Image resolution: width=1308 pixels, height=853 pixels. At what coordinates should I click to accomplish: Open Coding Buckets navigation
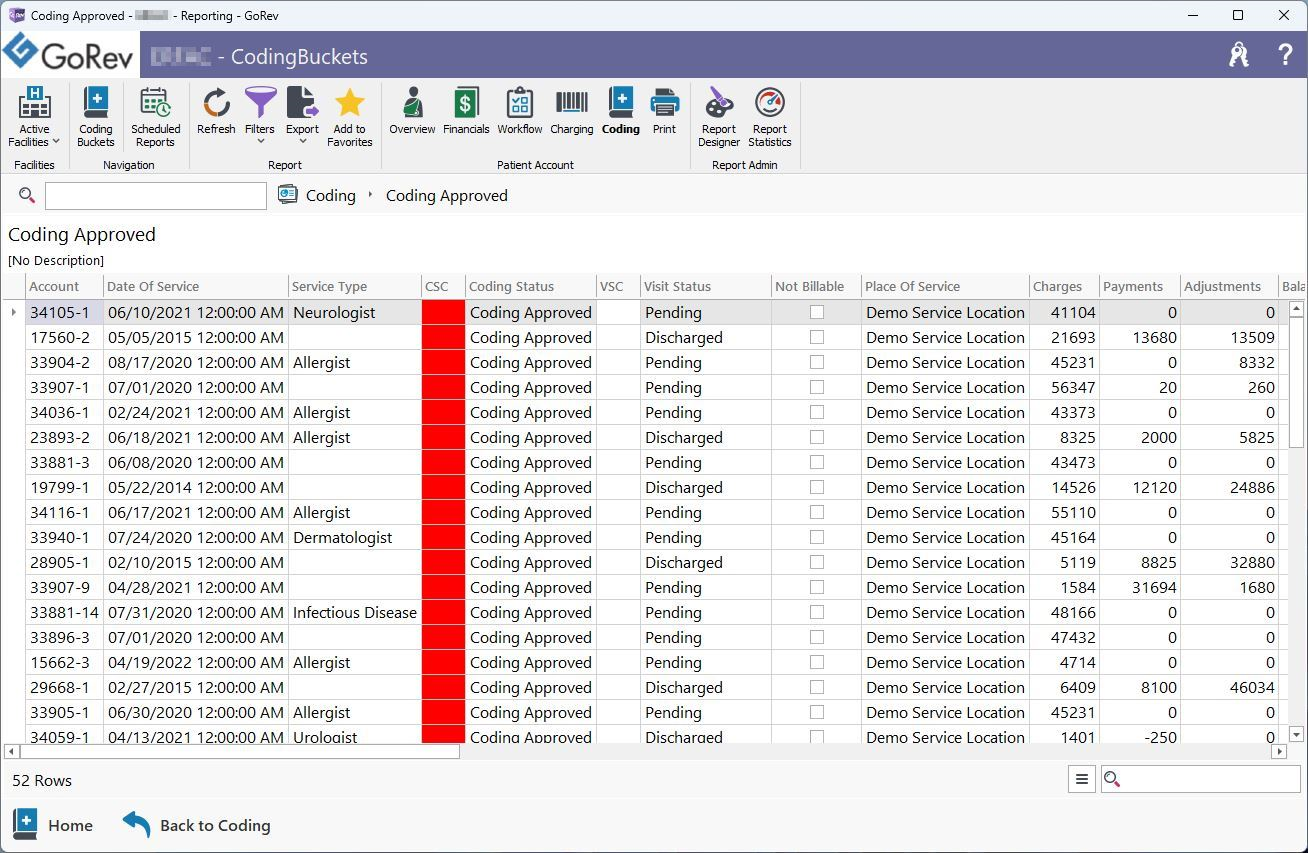click(x=96, y=117)
